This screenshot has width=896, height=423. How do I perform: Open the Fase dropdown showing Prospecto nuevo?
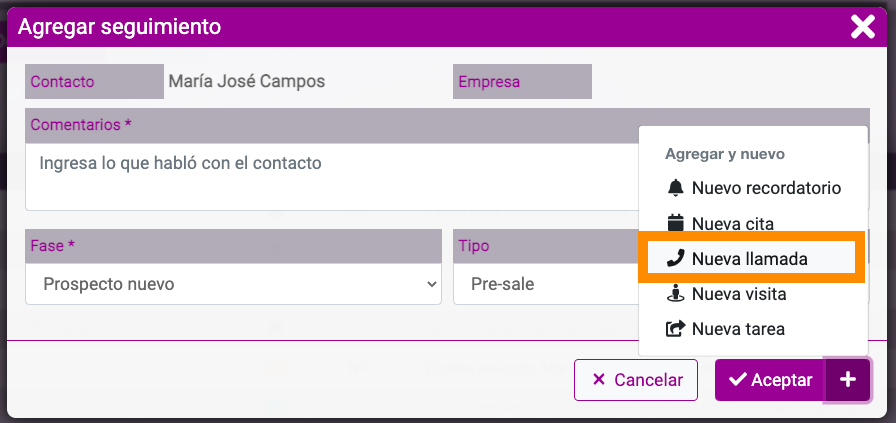(x=233, y=284)
